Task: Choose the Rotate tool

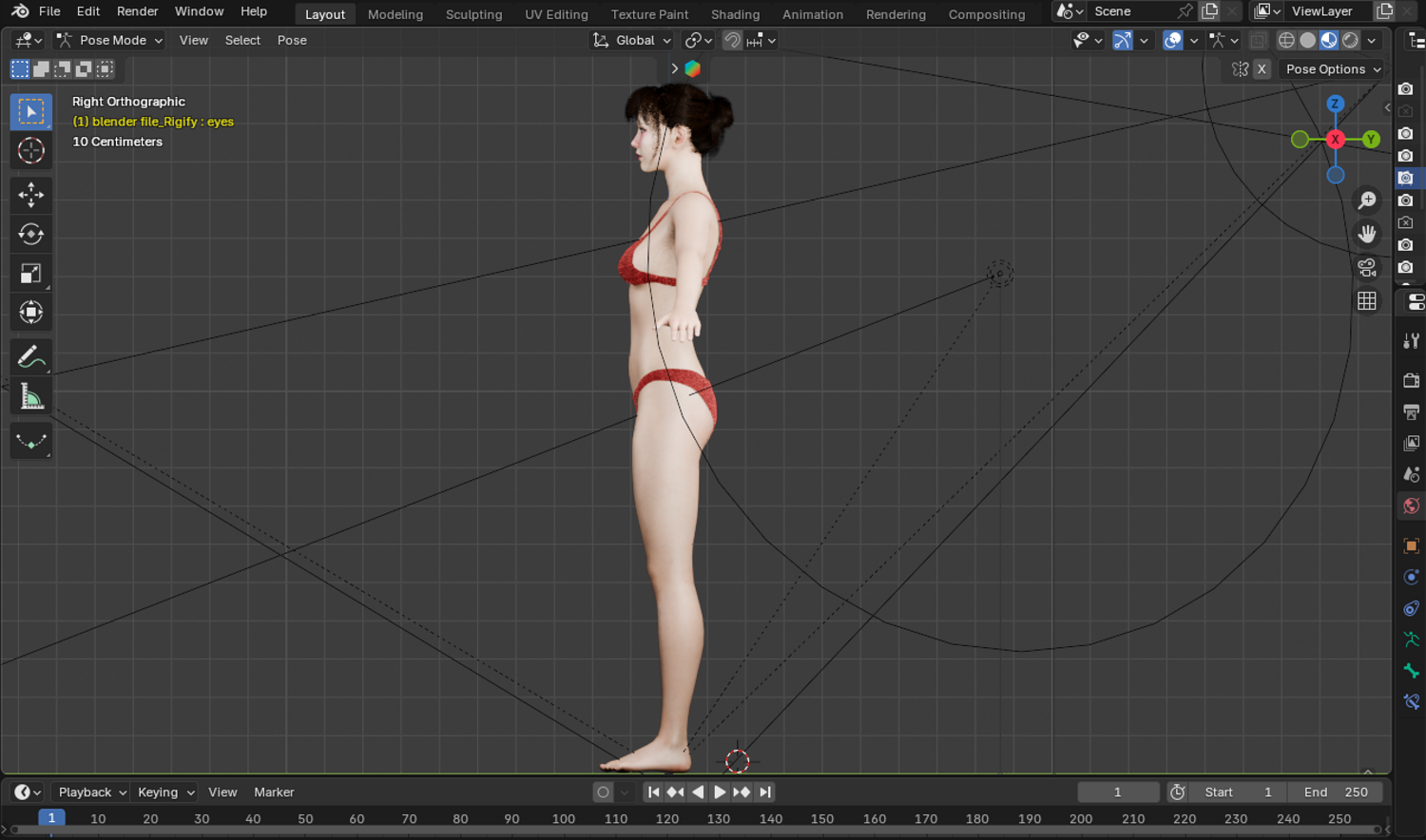Action: click(x=31, y=234)
